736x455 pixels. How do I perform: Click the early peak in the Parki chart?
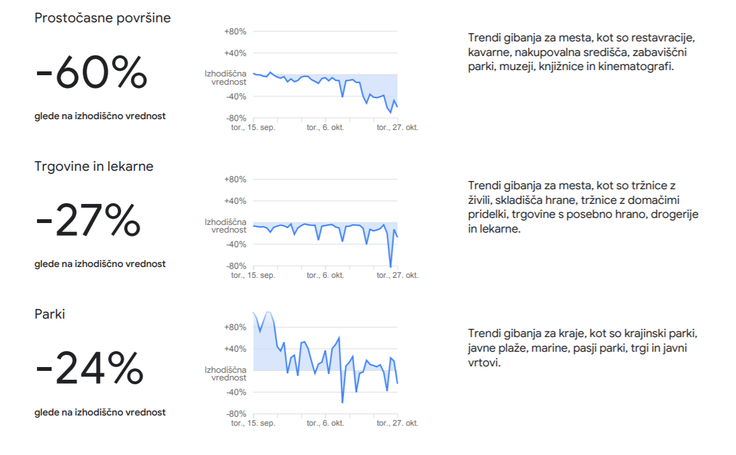point(268,312)
